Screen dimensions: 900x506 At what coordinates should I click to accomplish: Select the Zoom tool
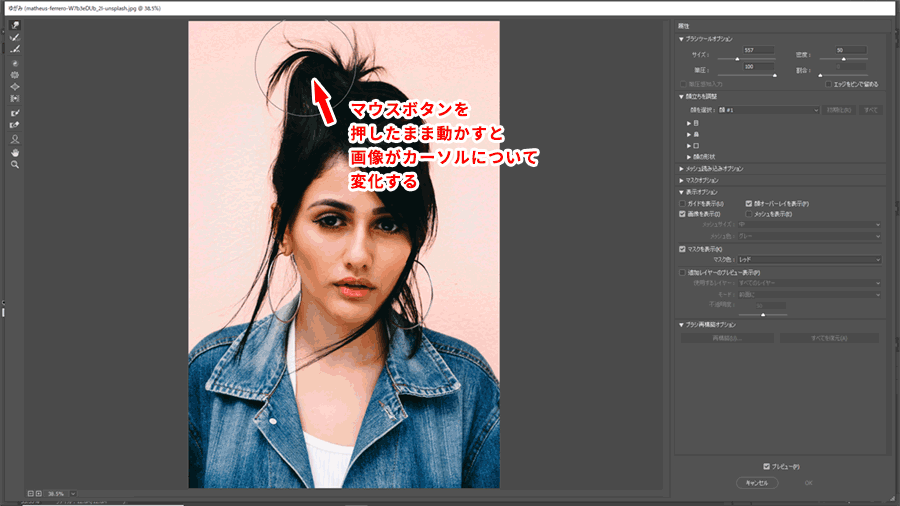point(15,165)
